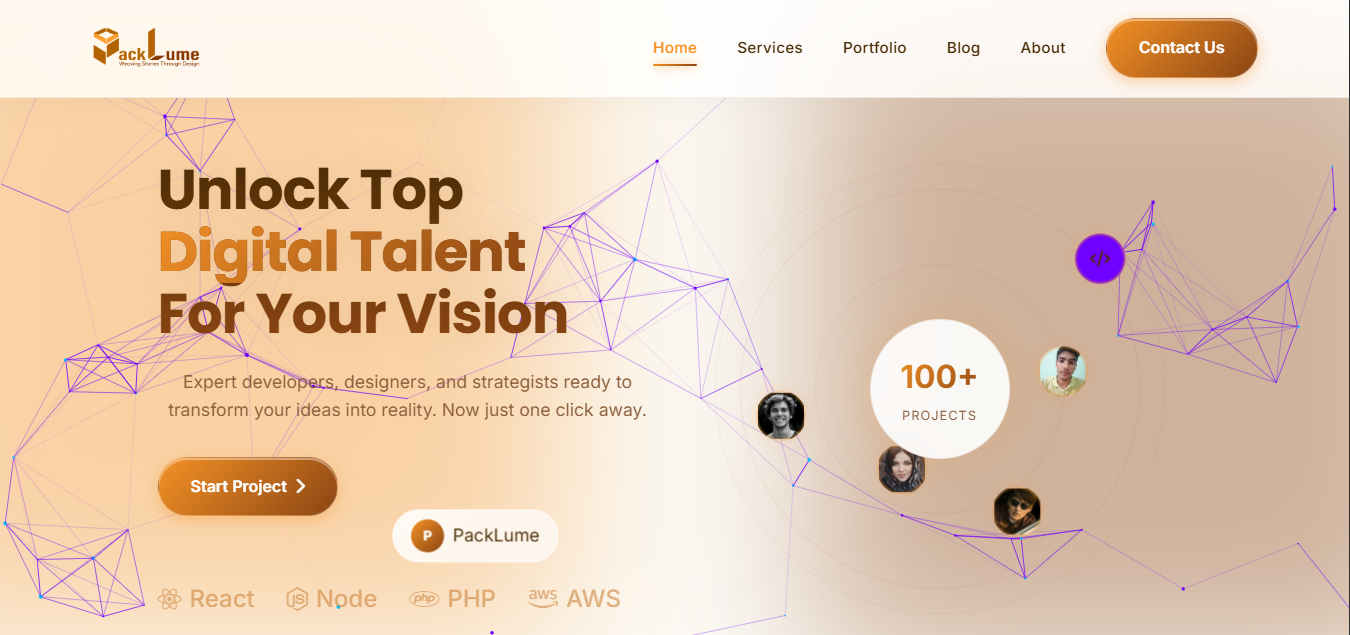Click the PHP oval logo icon
The image size is (1350, 635).
[424, 599]
